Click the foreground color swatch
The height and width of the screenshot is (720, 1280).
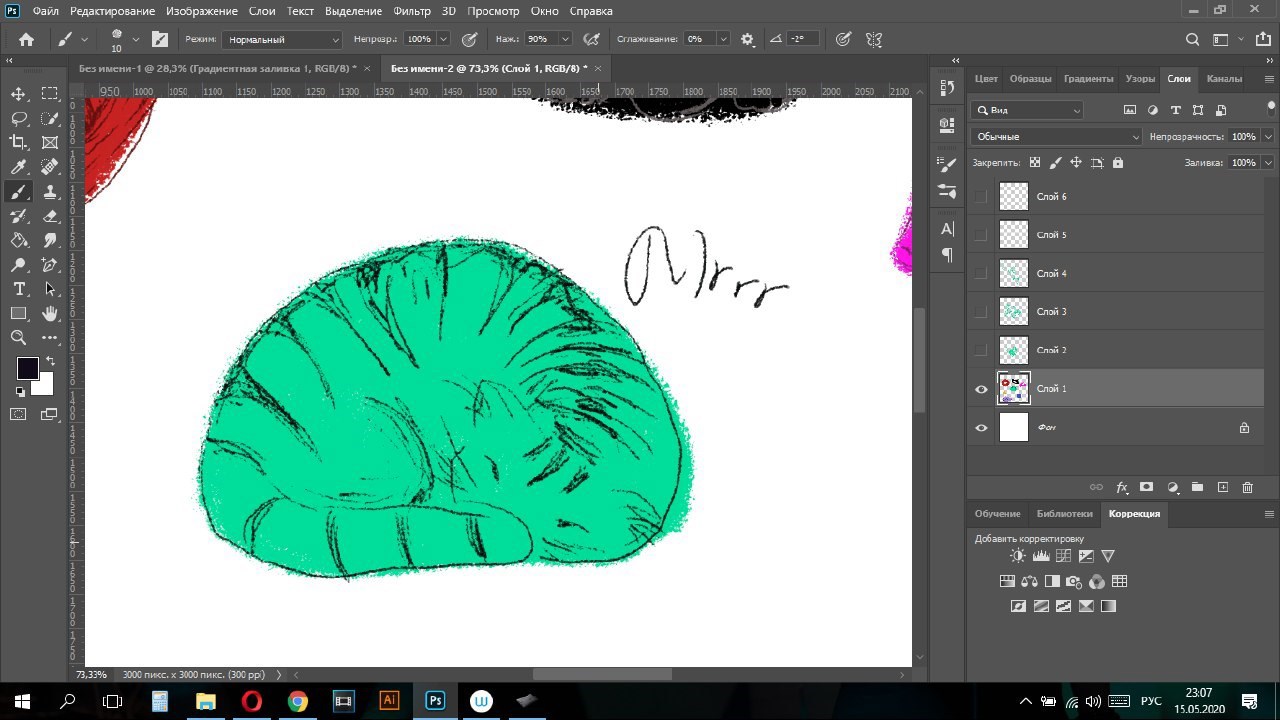(x=27, y=368)
